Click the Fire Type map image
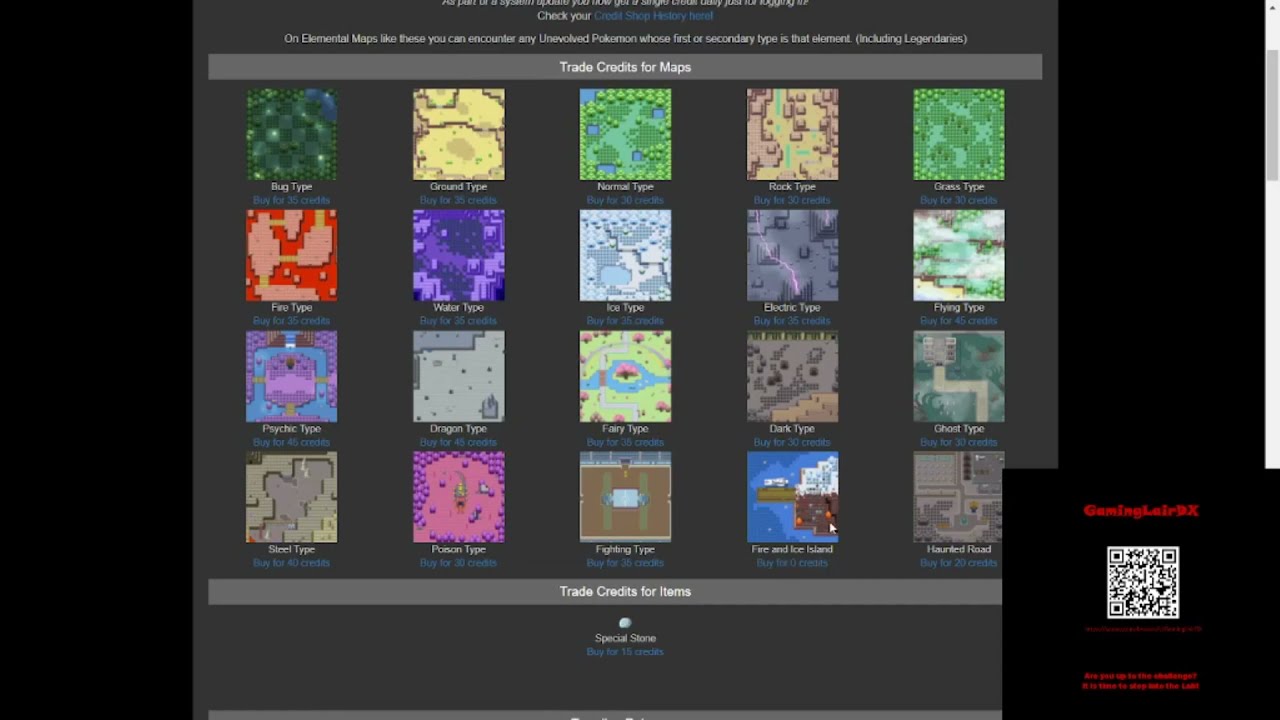This screenshot has height=720, width=1280. tap(291, 255)
